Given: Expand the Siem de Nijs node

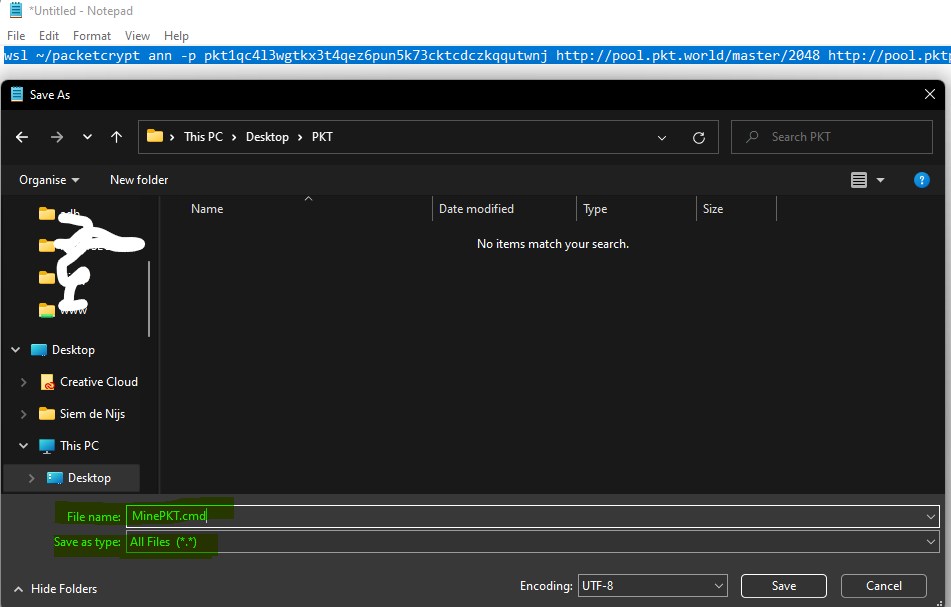Looking at the screenshot, I should (23, 414).
